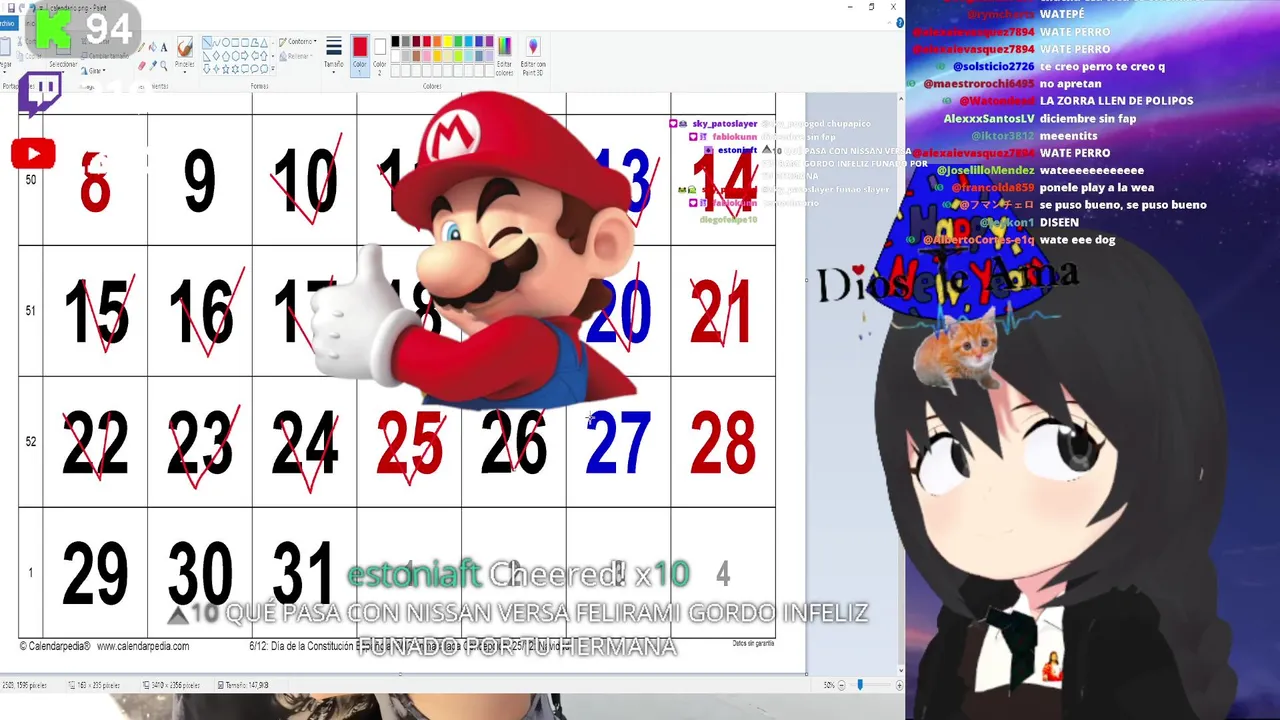1280x720 pixels.
Task: Pick the white color swatch
Action: (395, 56)
